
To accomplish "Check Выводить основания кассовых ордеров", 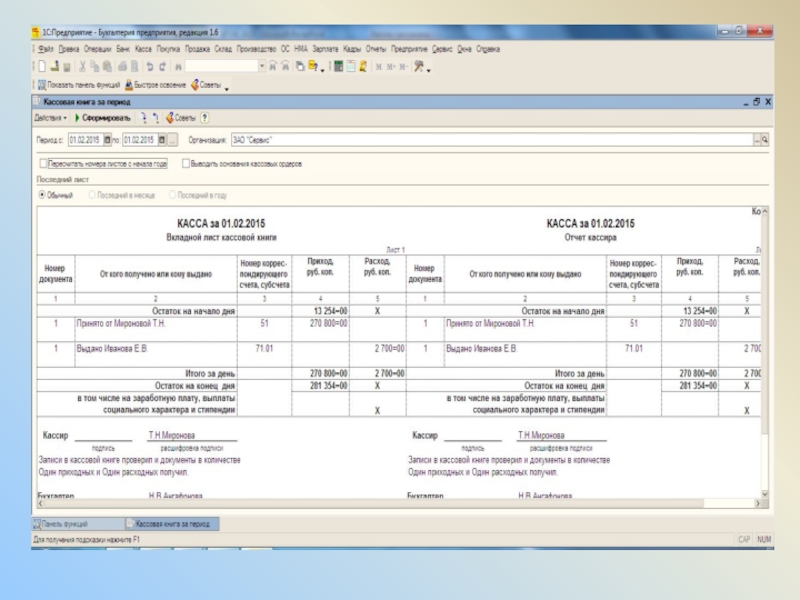I will pyautogui.click(x=187, y=163).
